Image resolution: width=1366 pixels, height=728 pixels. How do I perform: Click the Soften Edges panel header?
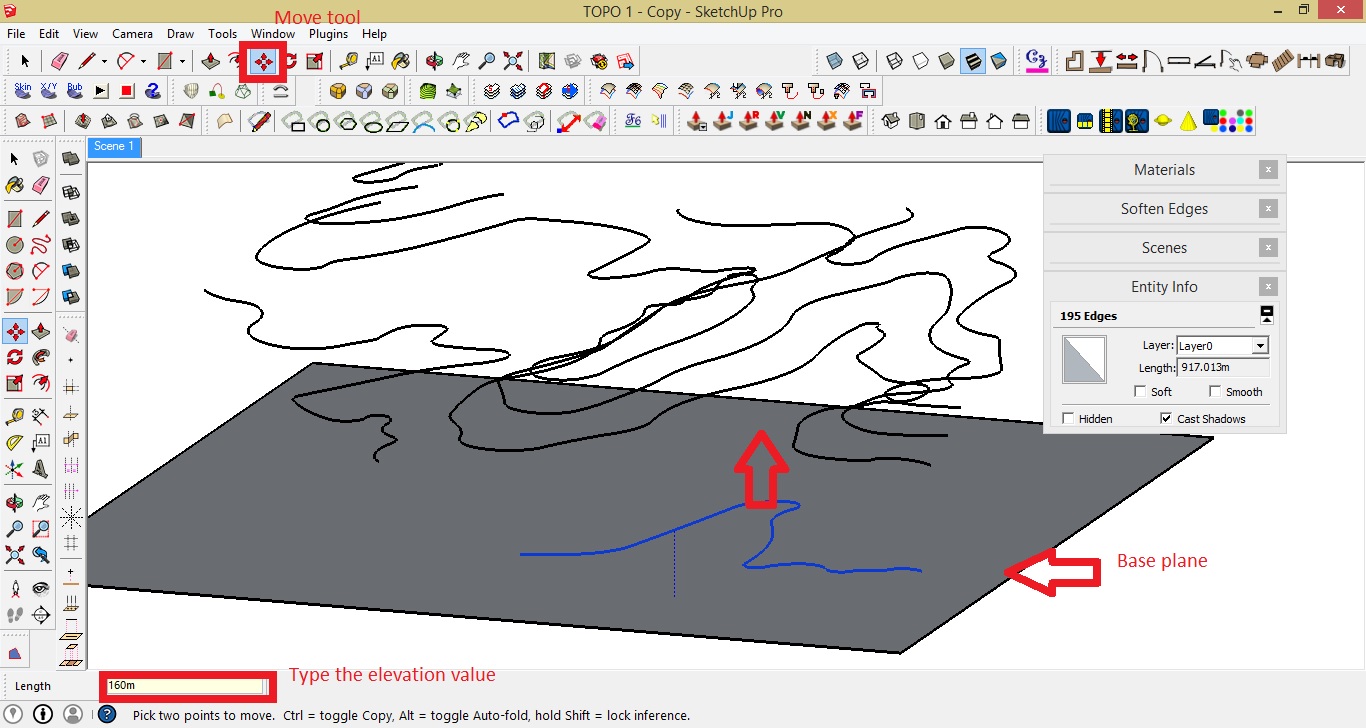click(x=1164, y=208)
